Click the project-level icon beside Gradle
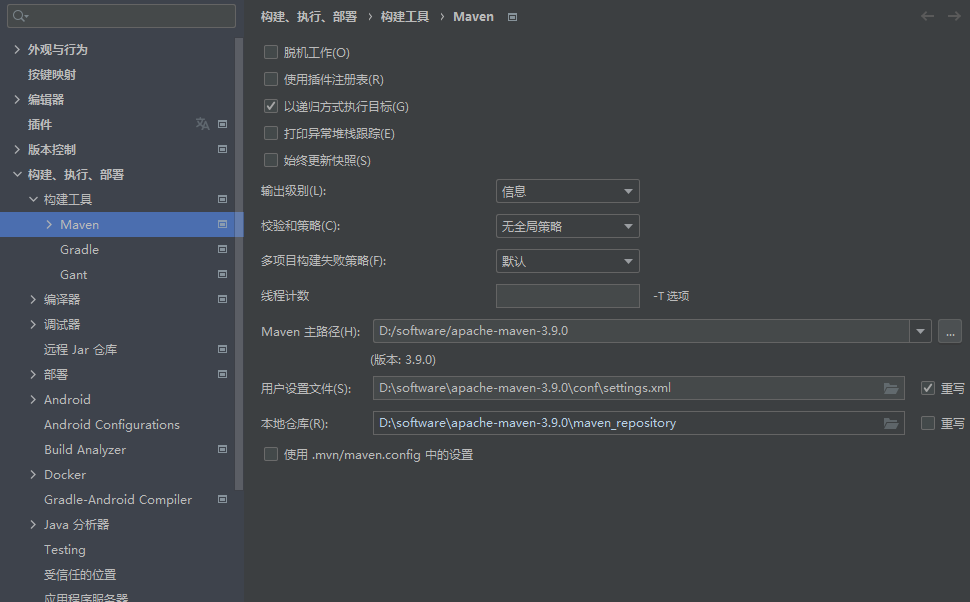The image size is (970, 602). (223, 249)
